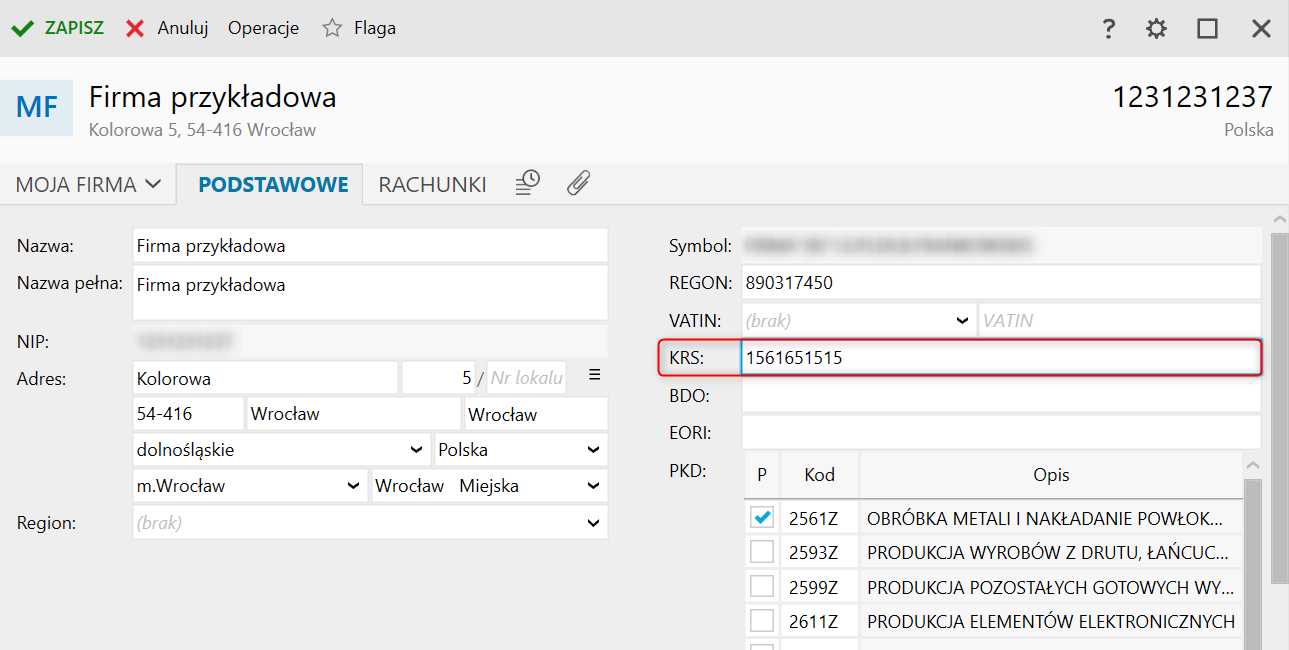
Task: Click the red Anuluj X icon
Action: 135,28
